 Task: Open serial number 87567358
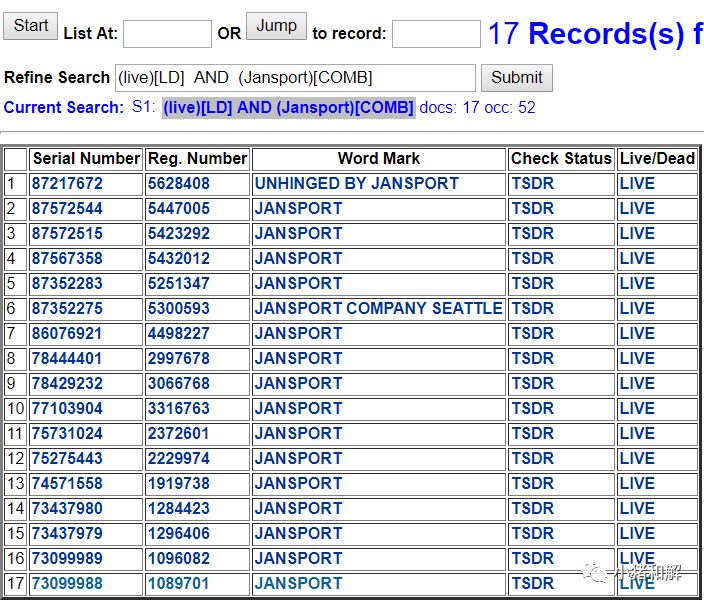coord(67,259)
